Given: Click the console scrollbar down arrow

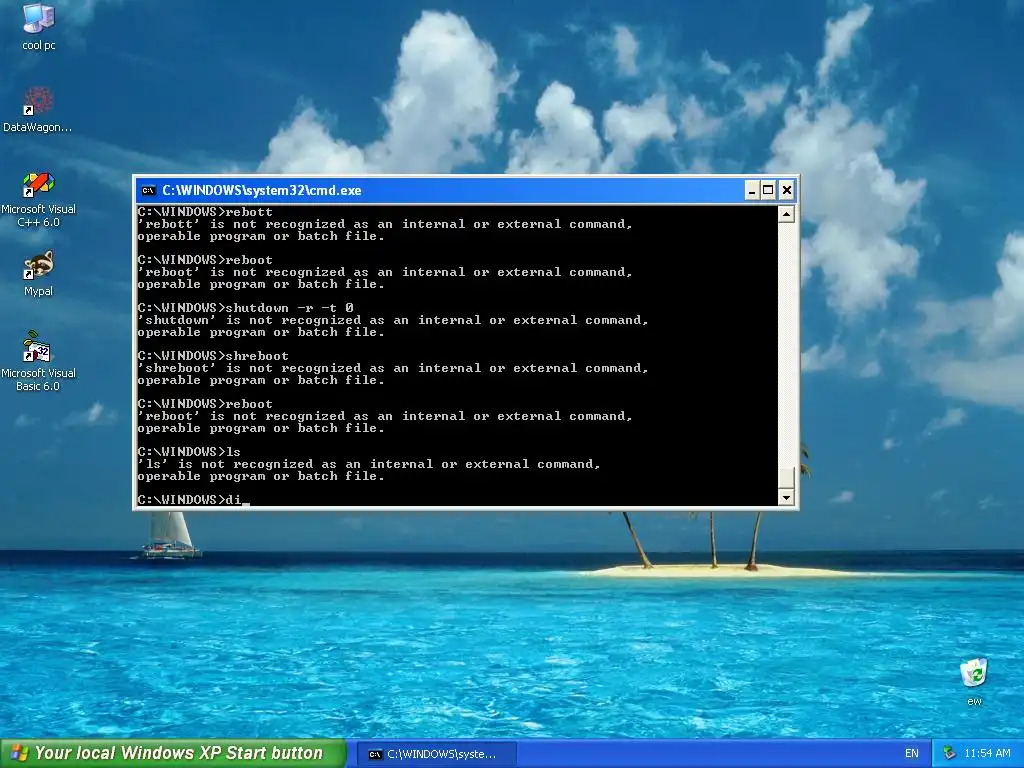Looking at the screenshot, I should 787,498.
